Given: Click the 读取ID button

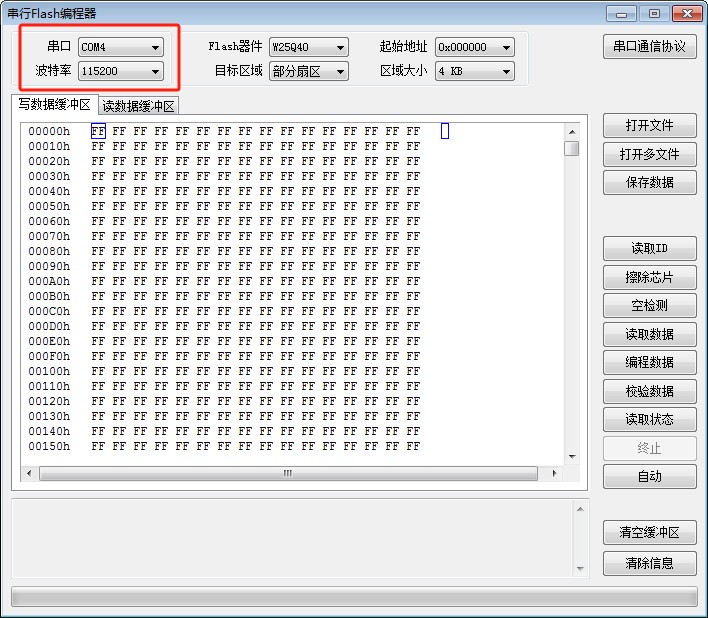Looking at the screenshot, I should click(x=649, y=248).
